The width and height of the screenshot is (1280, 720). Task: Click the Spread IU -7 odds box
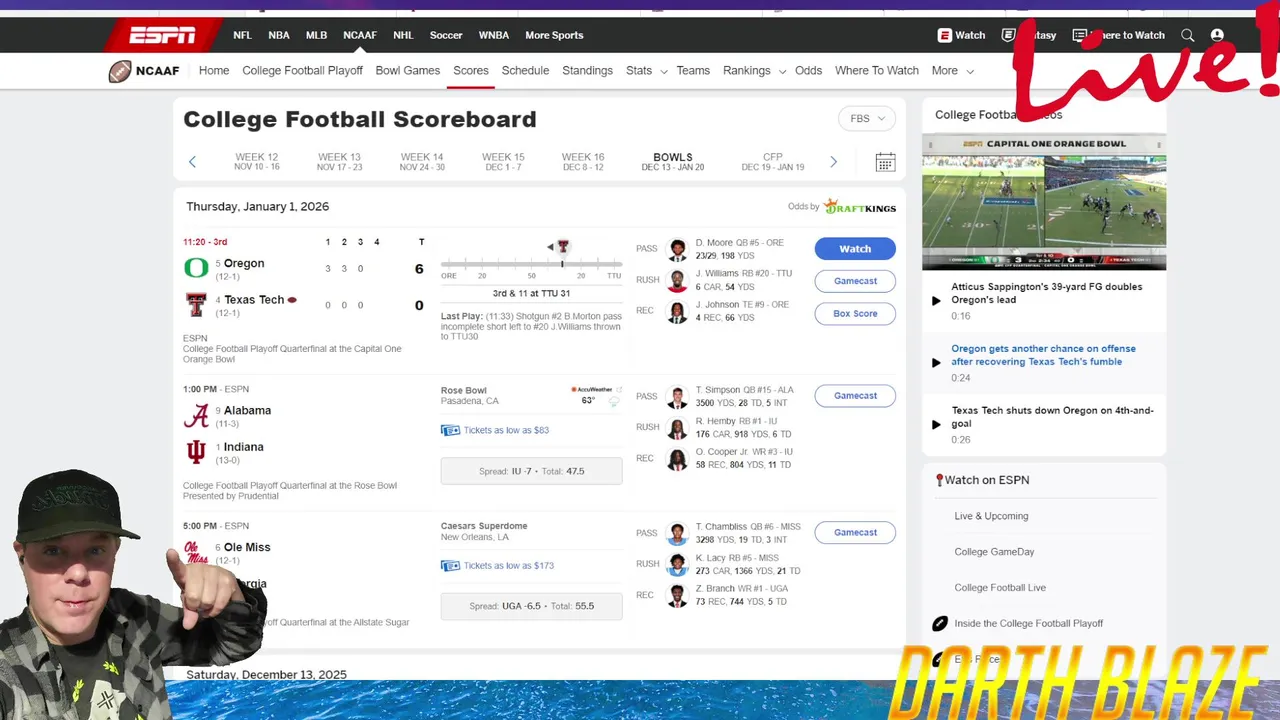point(531,471)
